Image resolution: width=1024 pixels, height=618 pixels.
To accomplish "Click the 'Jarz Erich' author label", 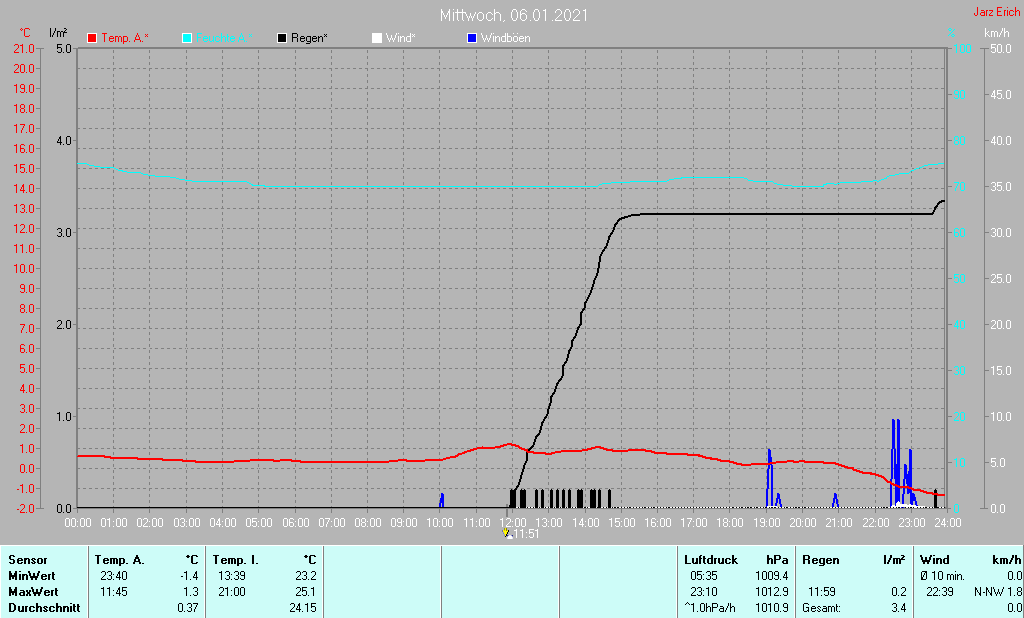I will pyautogui.click(x=997, y=12).
